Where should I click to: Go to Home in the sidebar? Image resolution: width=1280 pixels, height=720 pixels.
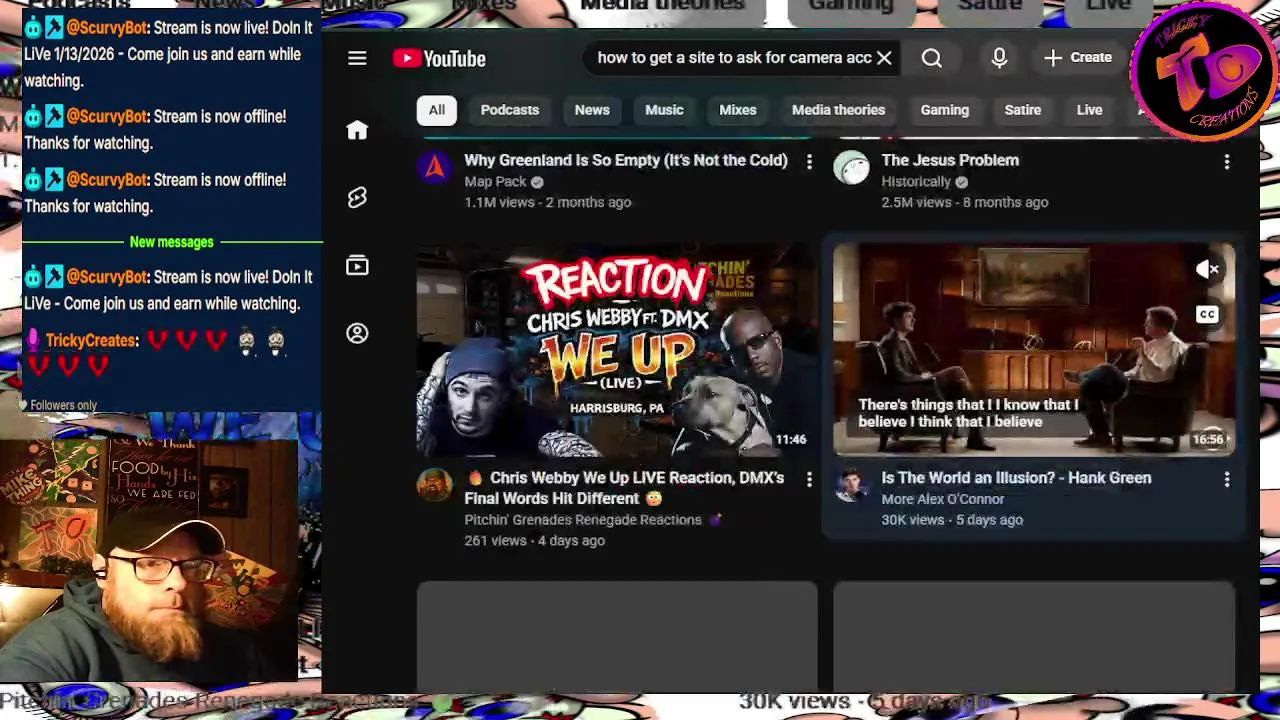coord(357,131)
